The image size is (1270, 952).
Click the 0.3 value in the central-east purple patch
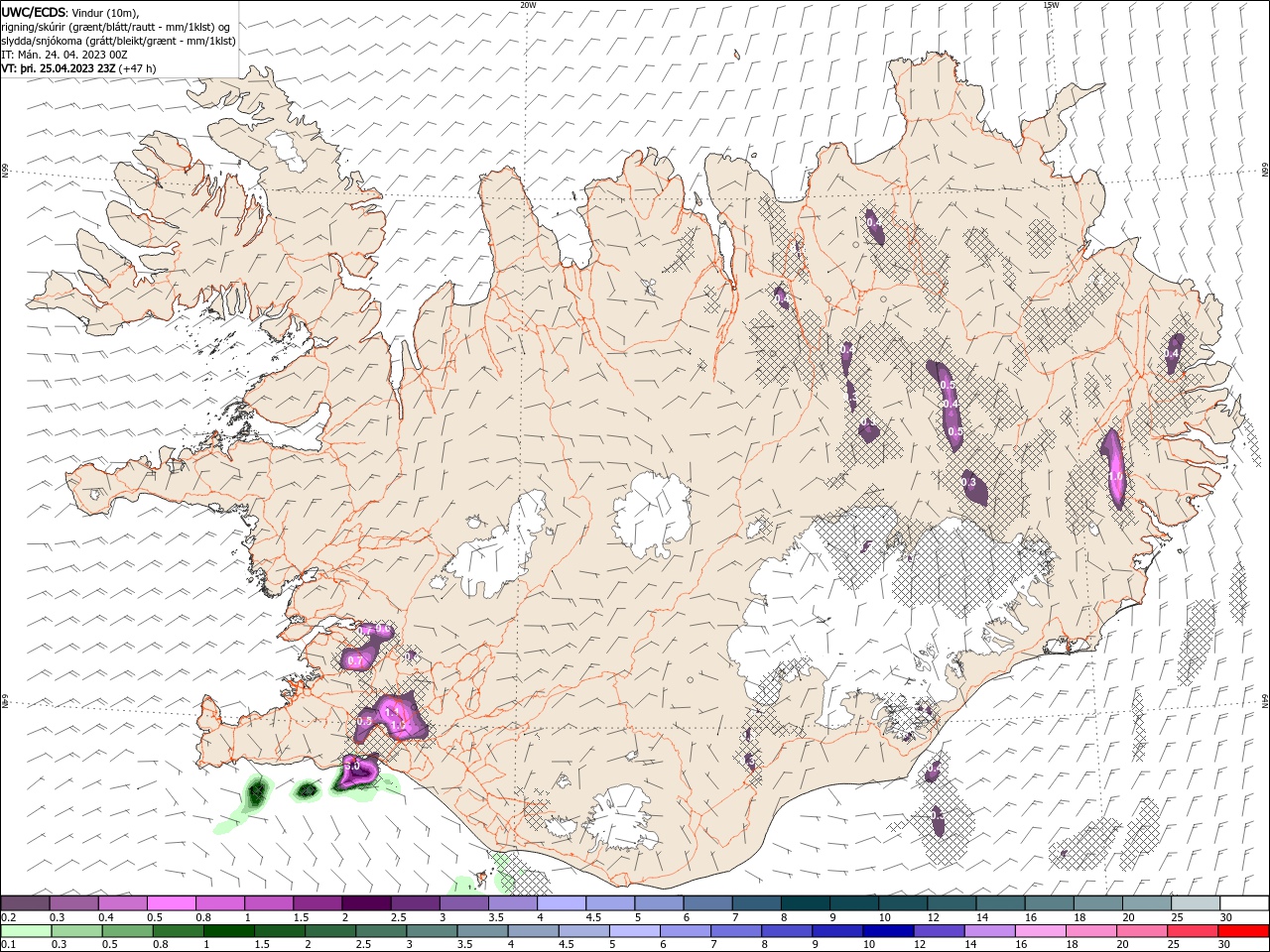tap(968, 482)
